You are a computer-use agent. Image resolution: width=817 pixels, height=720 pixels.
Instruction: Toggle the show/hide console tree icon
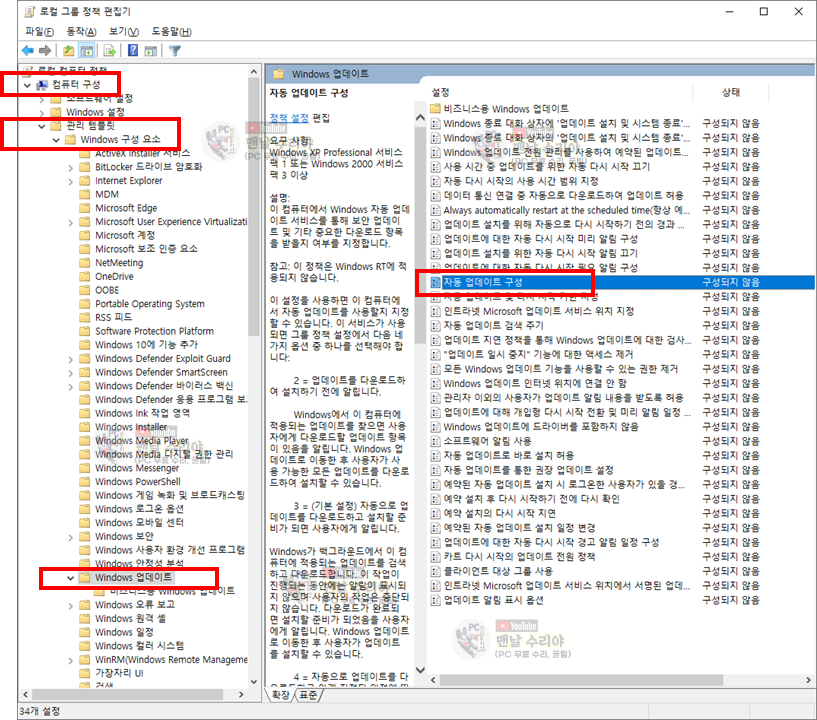click(x=86, y=51)
